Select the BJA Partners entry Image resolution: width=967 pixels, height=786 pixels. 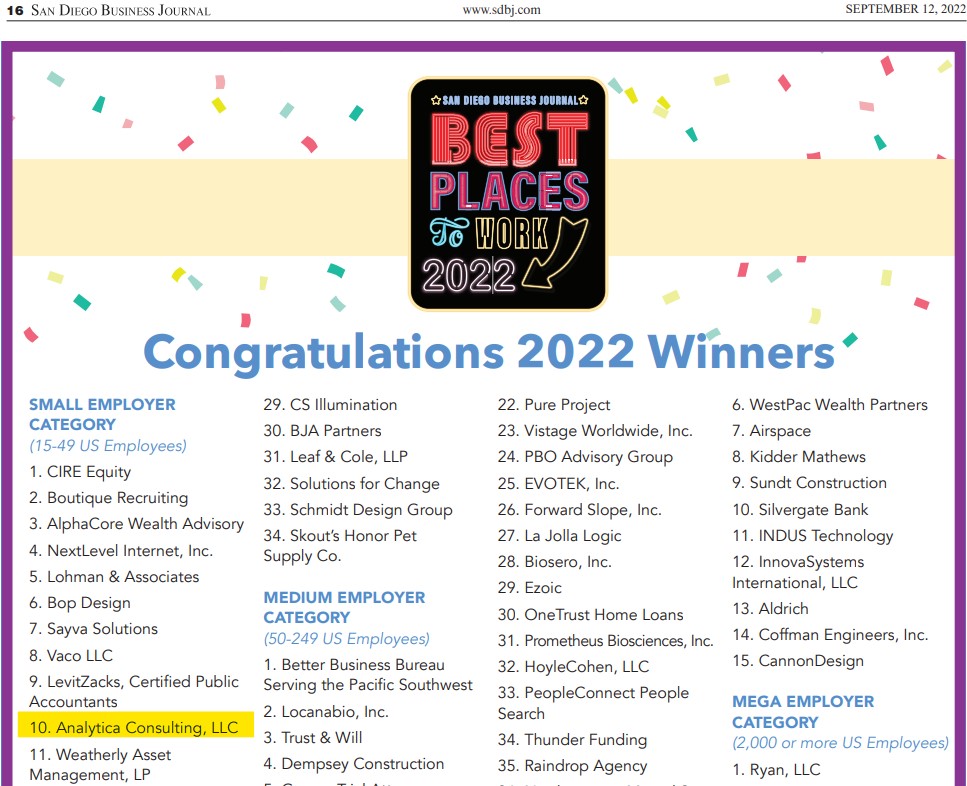click(323, 431)
